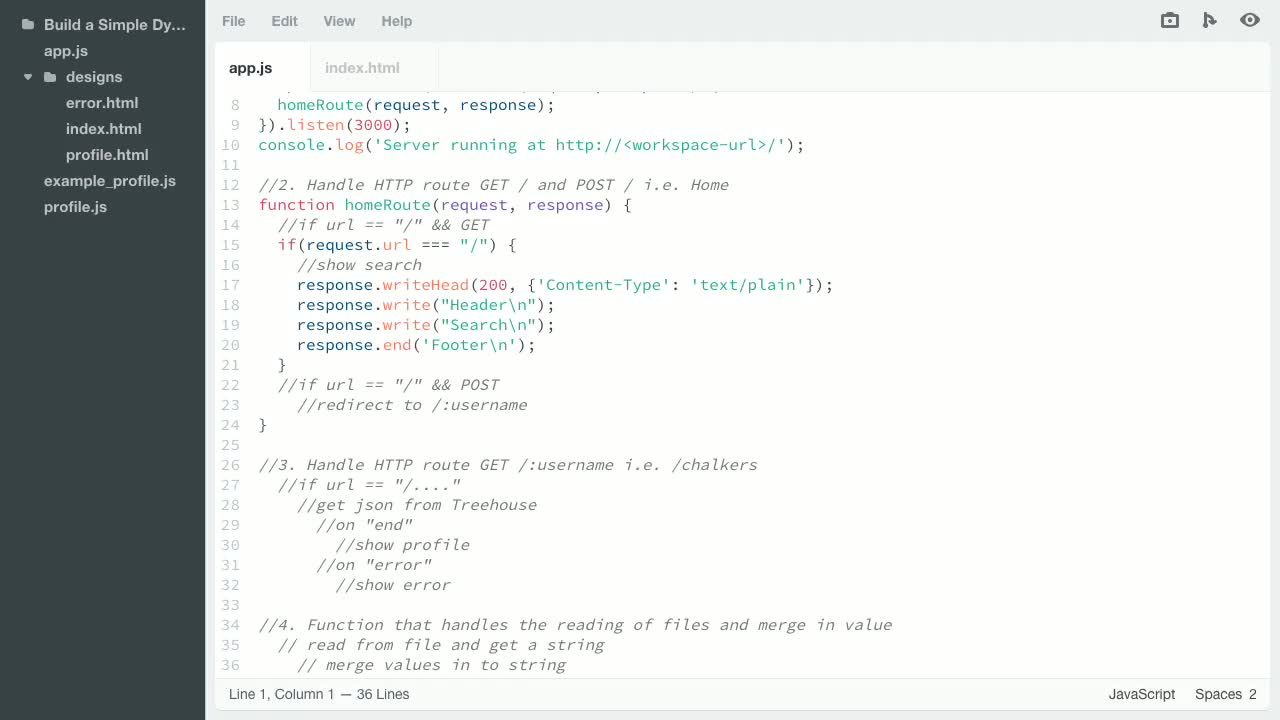Open example_profile.js from the sidebar
1280x720 pixels.
[110, 181]
